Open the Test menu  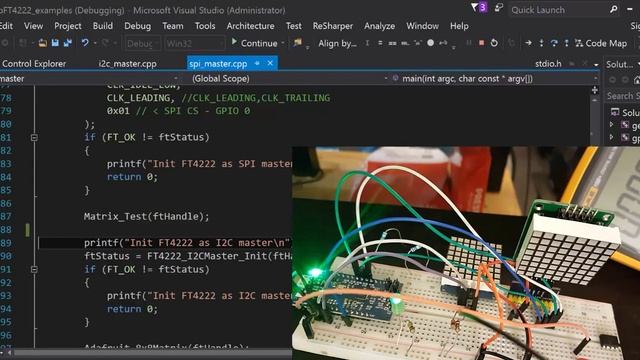[293, 26]
